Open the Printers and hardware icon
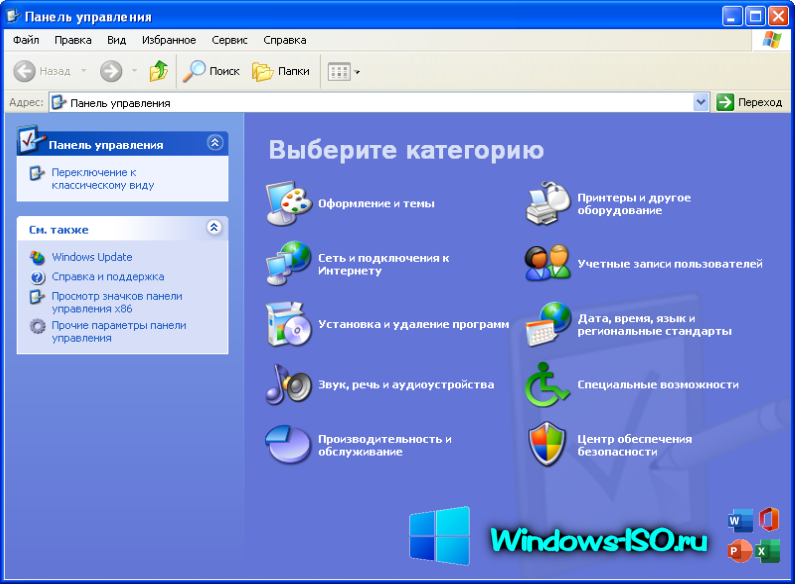This screenshot has height=584, width=795. pyautogui.click(x=548, y=203)
